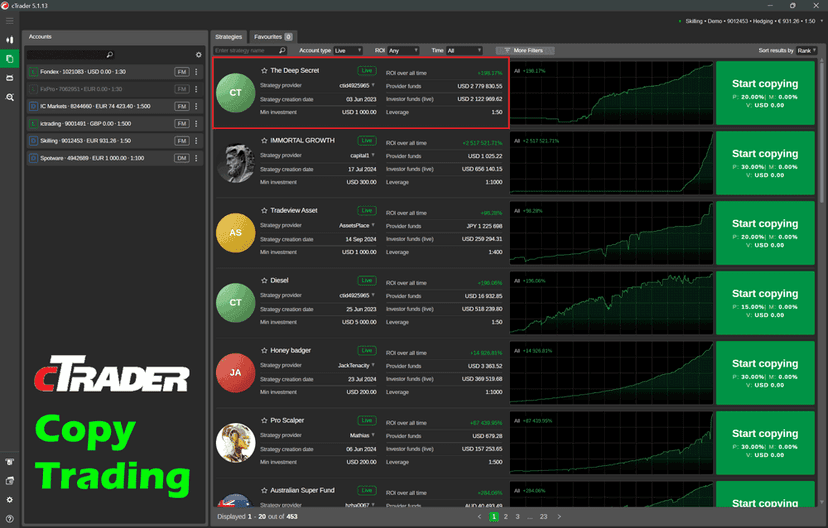This screenshot has height=528, width=828.
Task: Switch to the Strategies tab
Action: coord(229,36)
